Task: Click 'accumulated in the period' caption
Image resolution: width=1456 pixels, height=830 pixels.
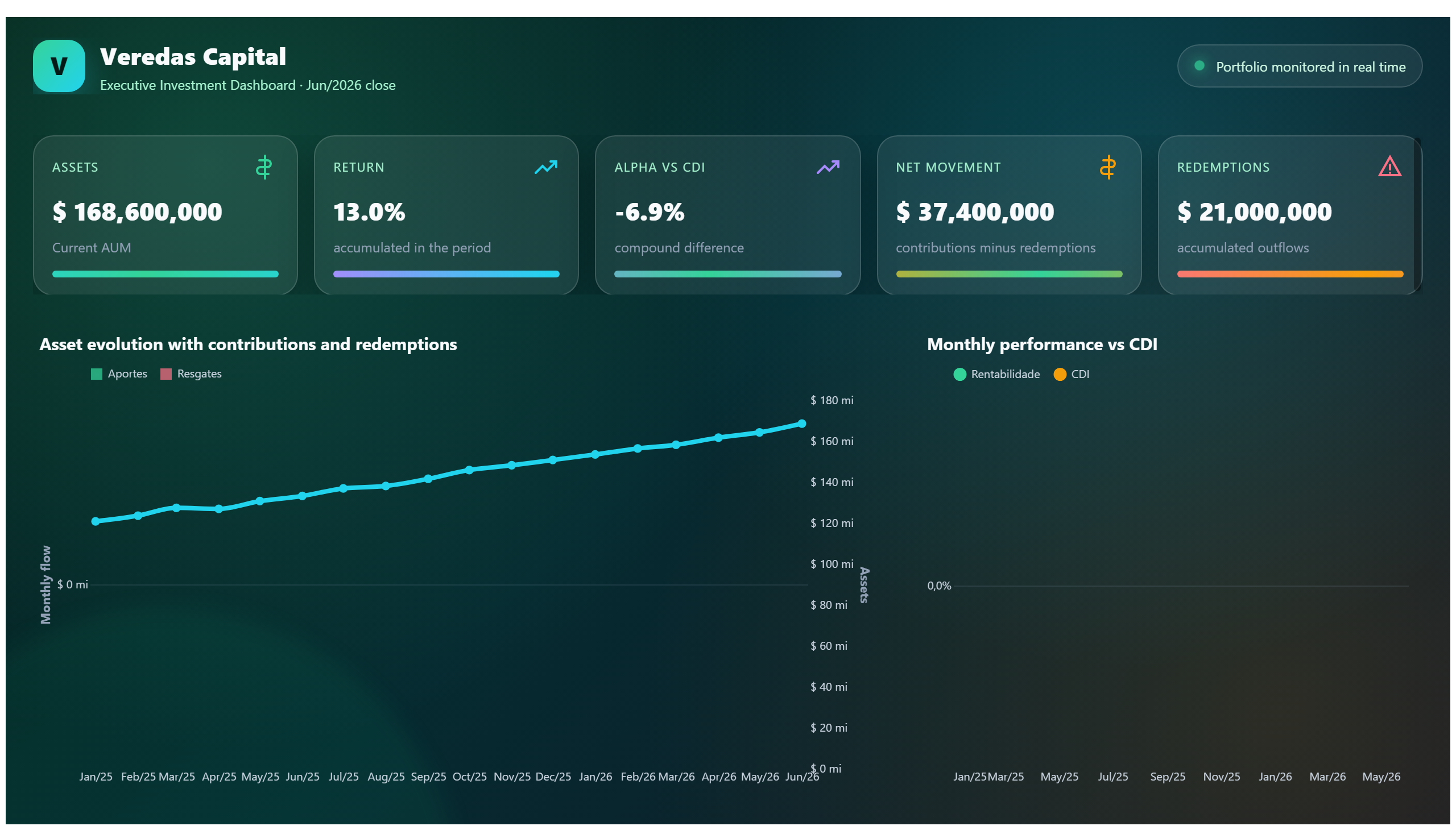Action: point(412,247)
